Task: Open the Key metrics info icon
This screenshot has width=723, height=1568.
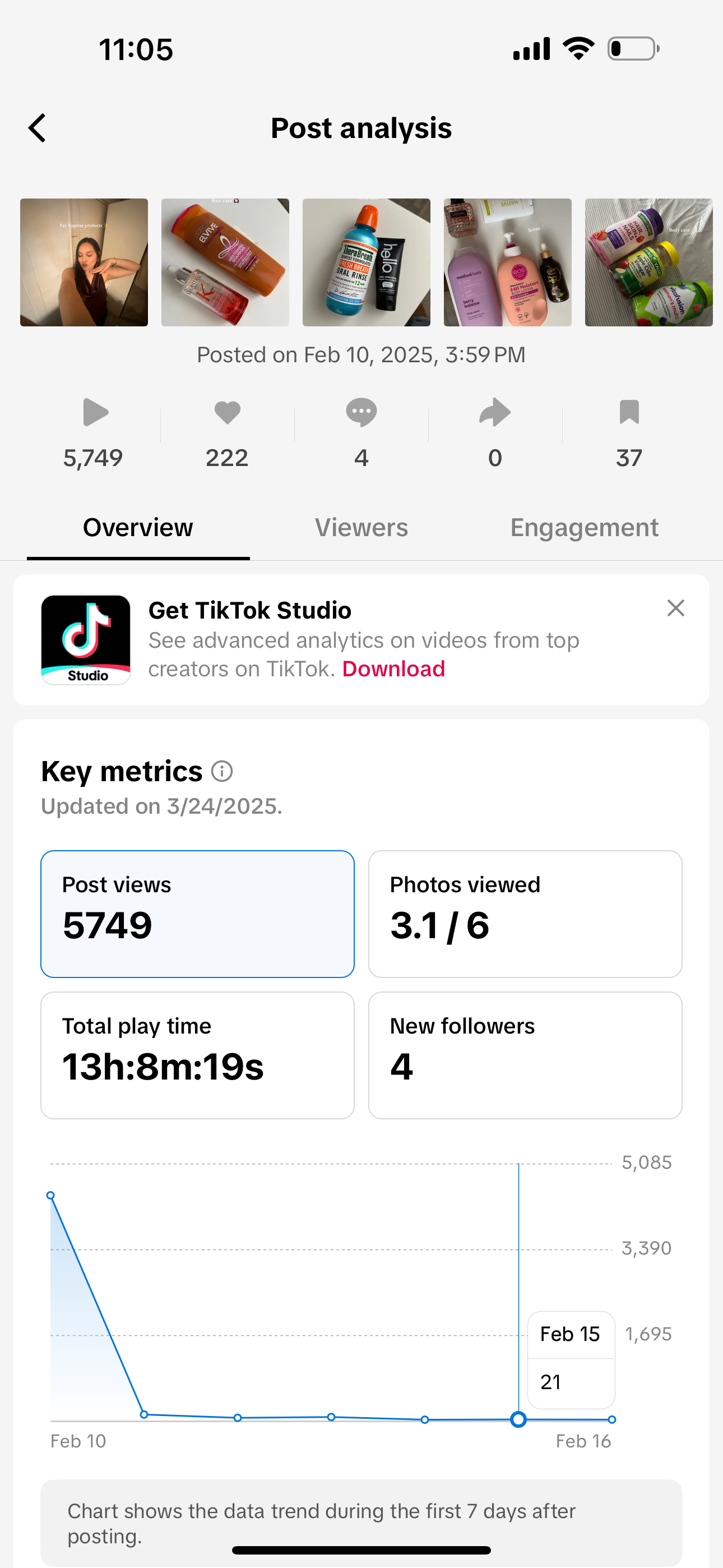Action: coord(222,771)
